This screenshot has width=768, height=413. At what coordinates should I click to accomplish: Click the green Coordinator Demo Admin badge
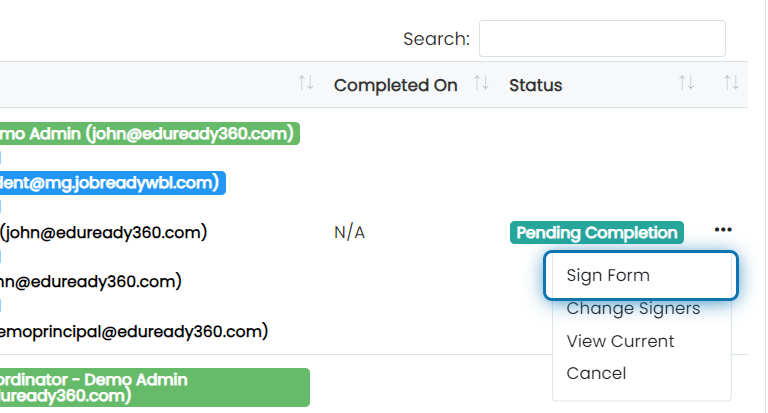point(154,388)
